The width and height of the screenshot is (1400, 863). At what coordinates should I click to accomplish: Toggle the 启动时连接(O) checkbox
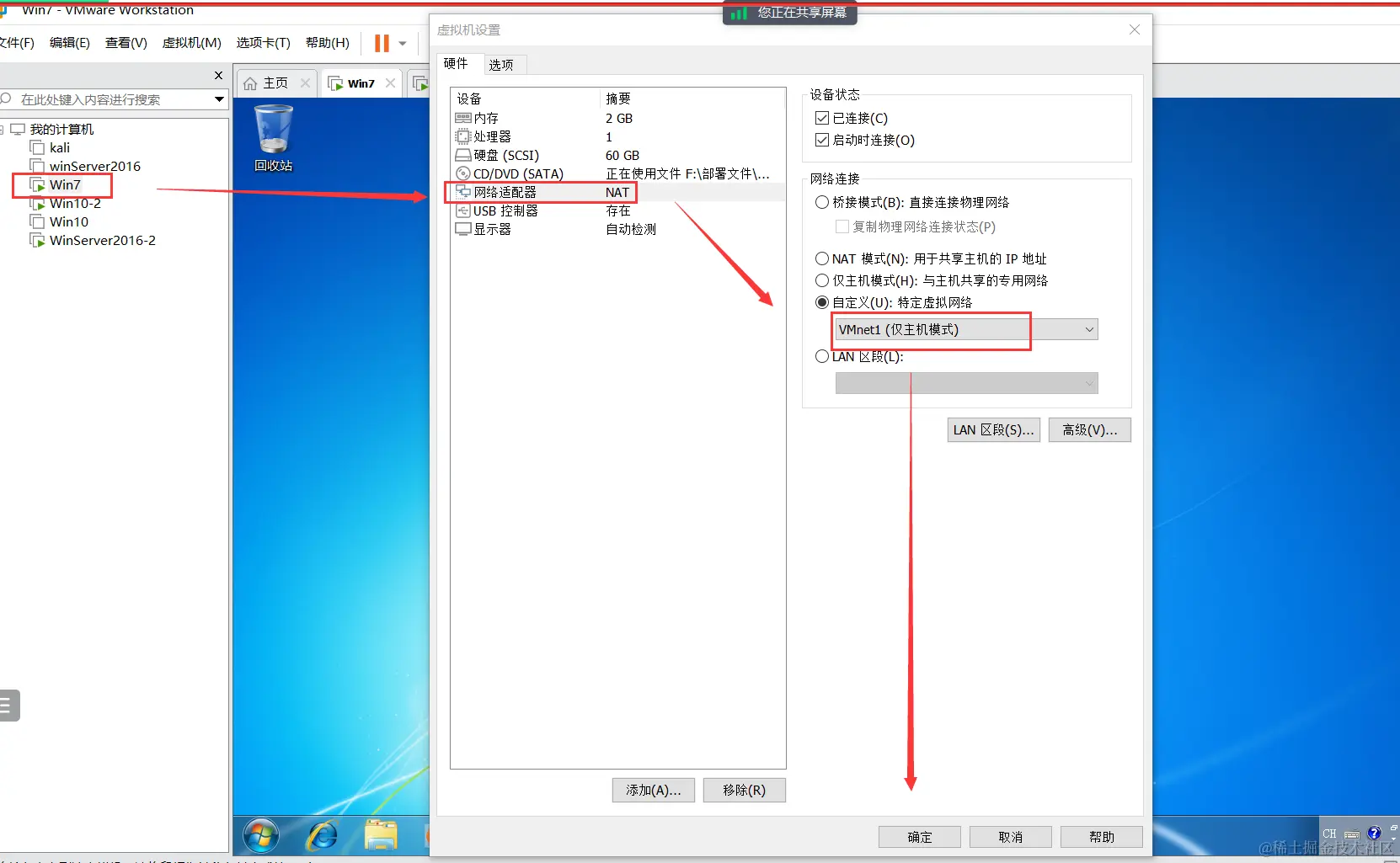822,140
